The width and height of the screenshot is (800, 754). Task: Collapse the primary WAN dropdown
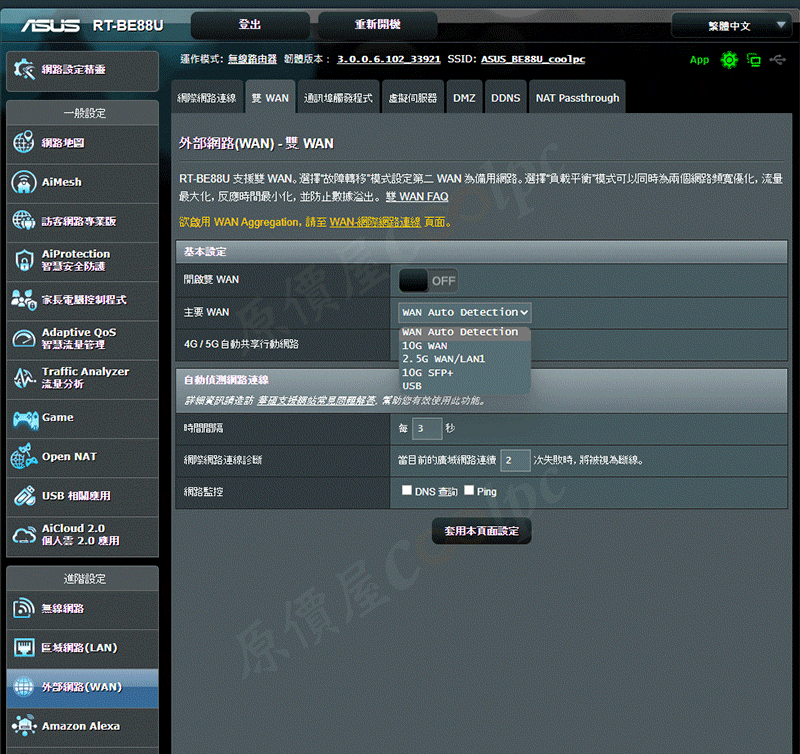click(464, 312)
